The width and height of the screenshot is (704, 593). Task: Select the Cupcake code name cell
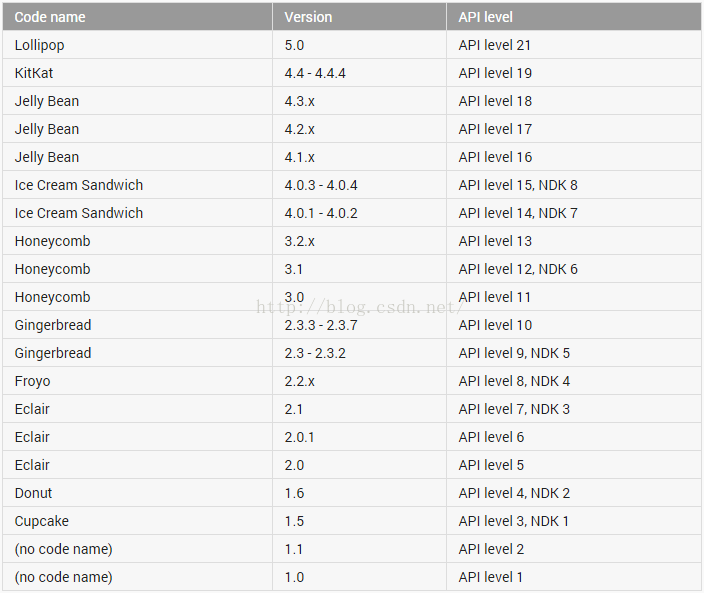point(42,521)
